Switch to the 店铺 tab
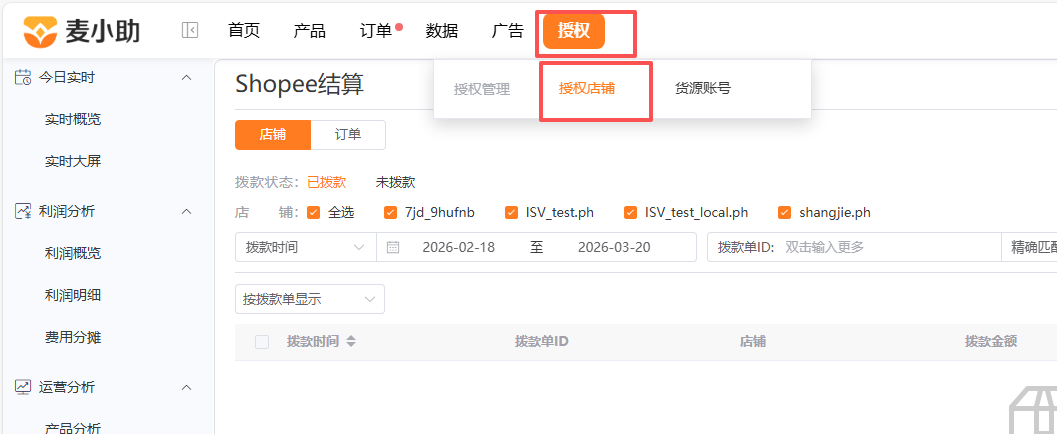The height and width of the screenshot is (434, 1057). tap(273, 135)
